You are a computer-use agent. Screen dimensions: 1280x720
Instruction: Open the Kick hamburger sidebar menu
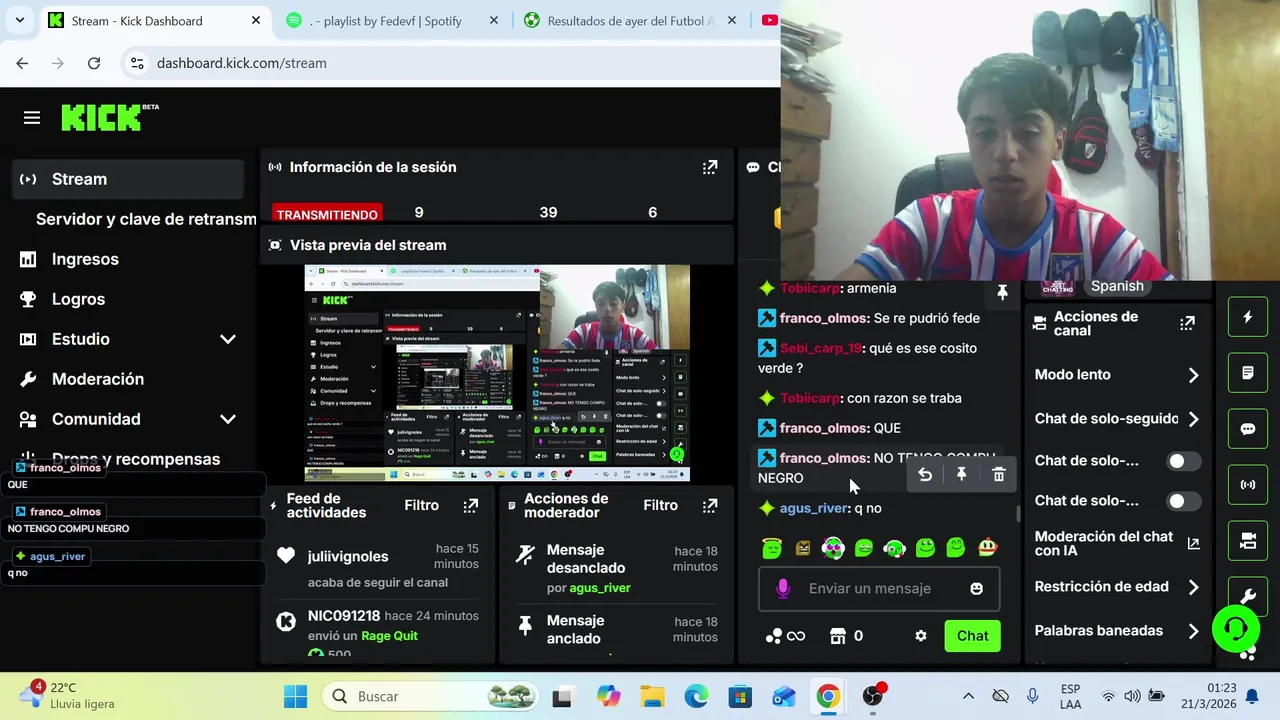[x=32, y=118]
